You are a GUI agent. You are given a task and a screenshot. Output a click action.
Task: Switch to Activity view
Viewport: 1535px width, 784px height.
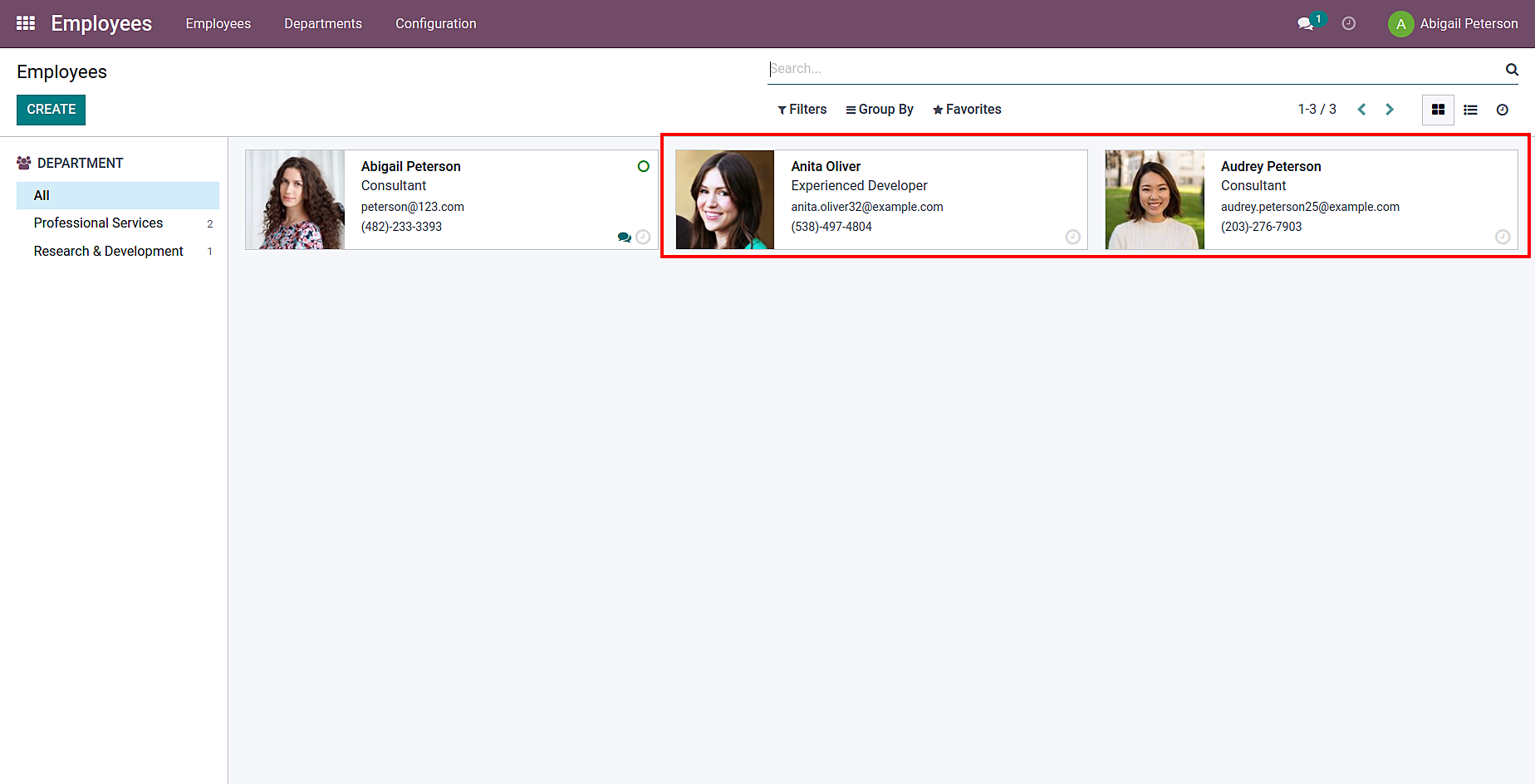(1503, 110)
